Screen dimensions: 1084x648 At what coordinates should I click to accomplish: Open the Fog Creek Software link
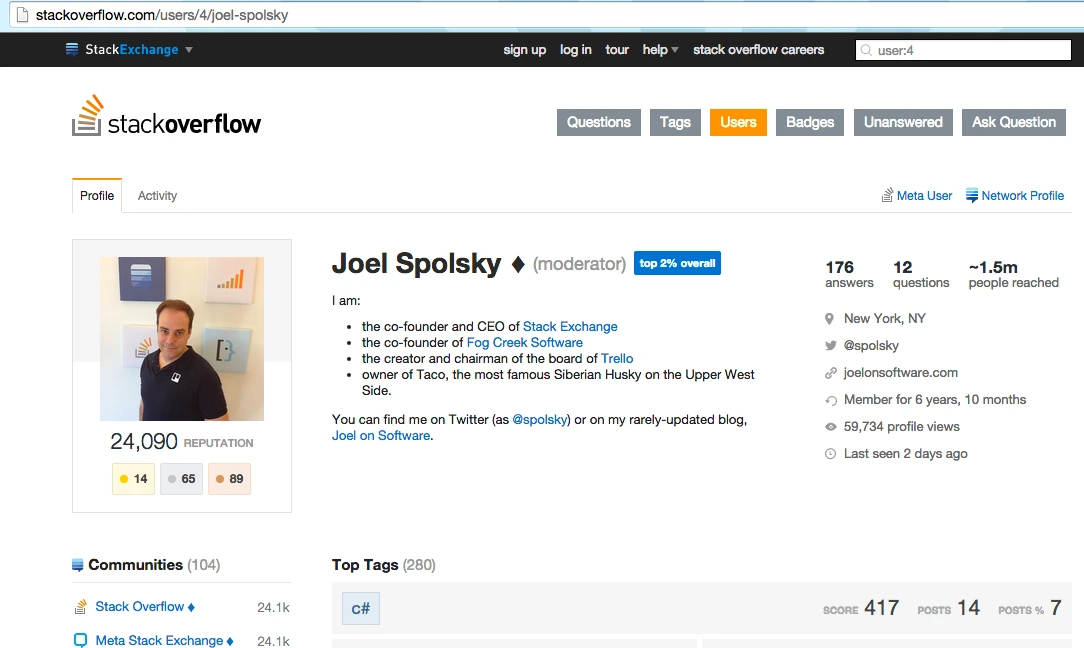pos(525,342)
